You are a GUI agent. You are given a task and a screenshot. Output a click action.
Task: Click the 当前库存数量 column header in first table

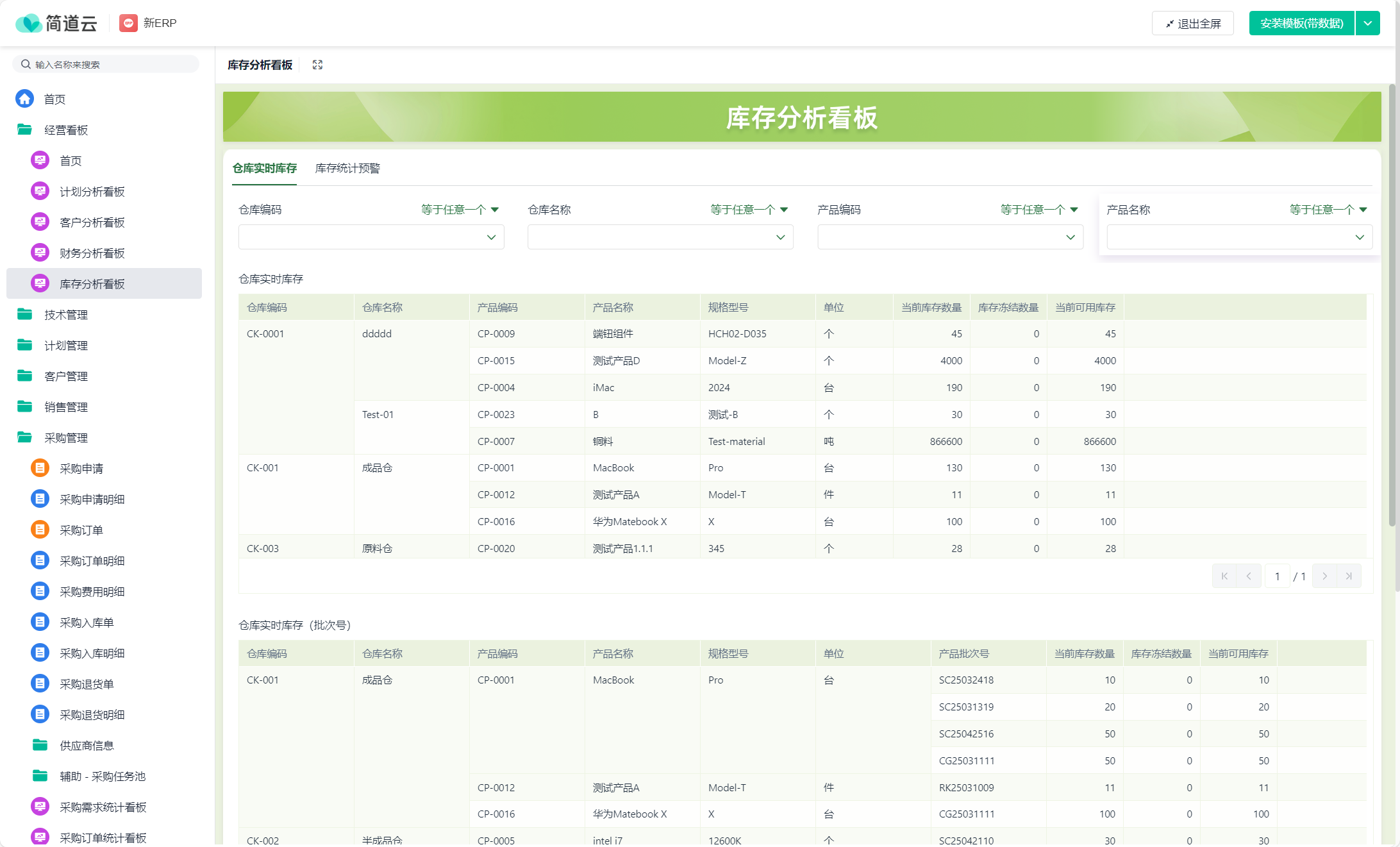pyautogui.click(x=931, y=307)
